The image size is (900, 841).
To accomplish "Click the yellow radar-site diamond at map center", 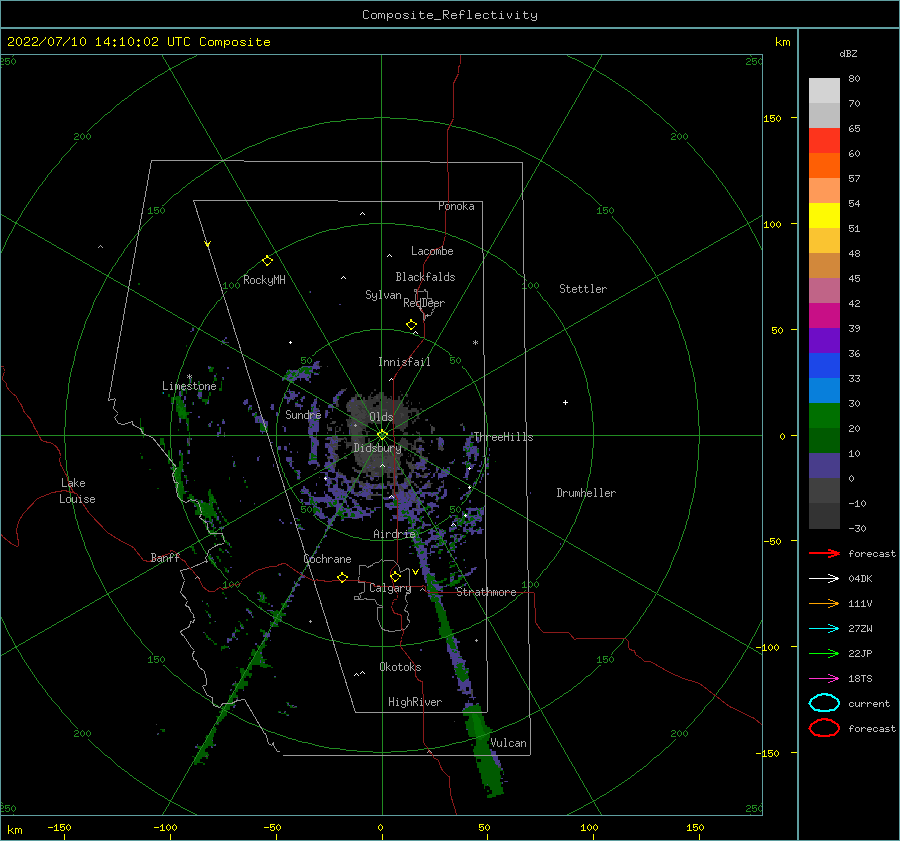I will click(x=382, y=435).
